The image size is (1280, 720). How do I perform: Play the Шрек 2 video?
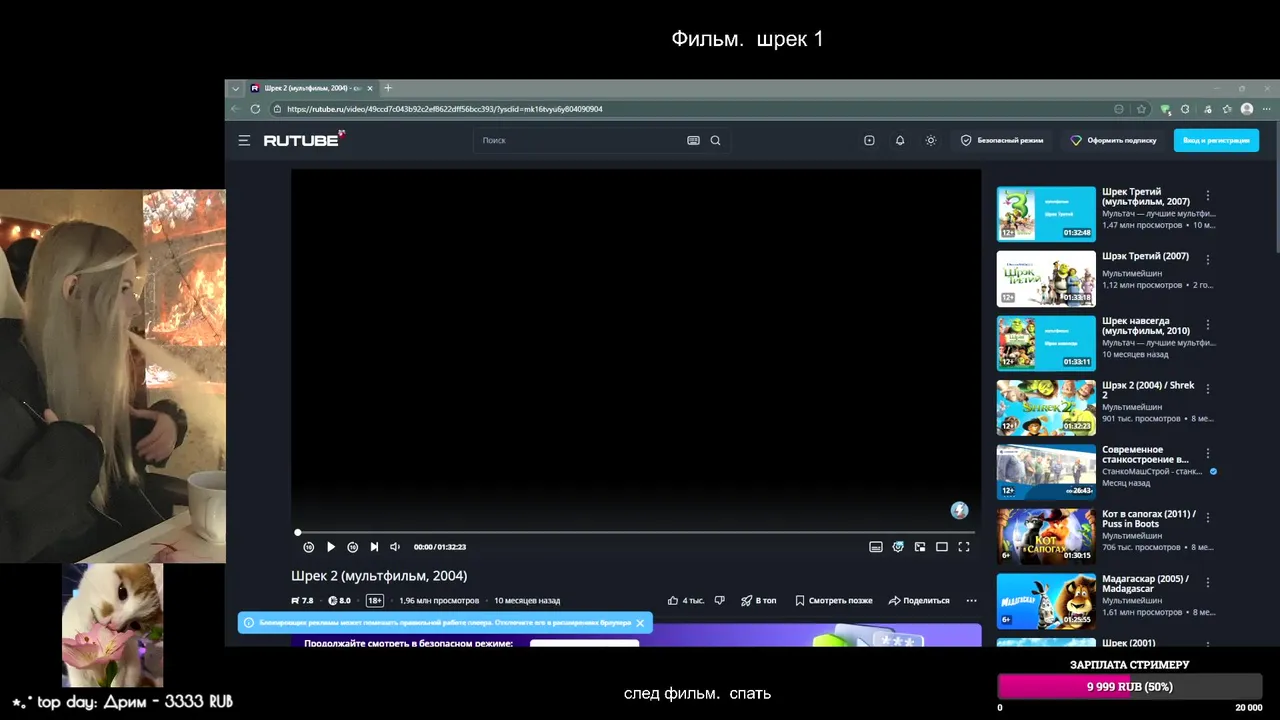[x=331, y=547]
